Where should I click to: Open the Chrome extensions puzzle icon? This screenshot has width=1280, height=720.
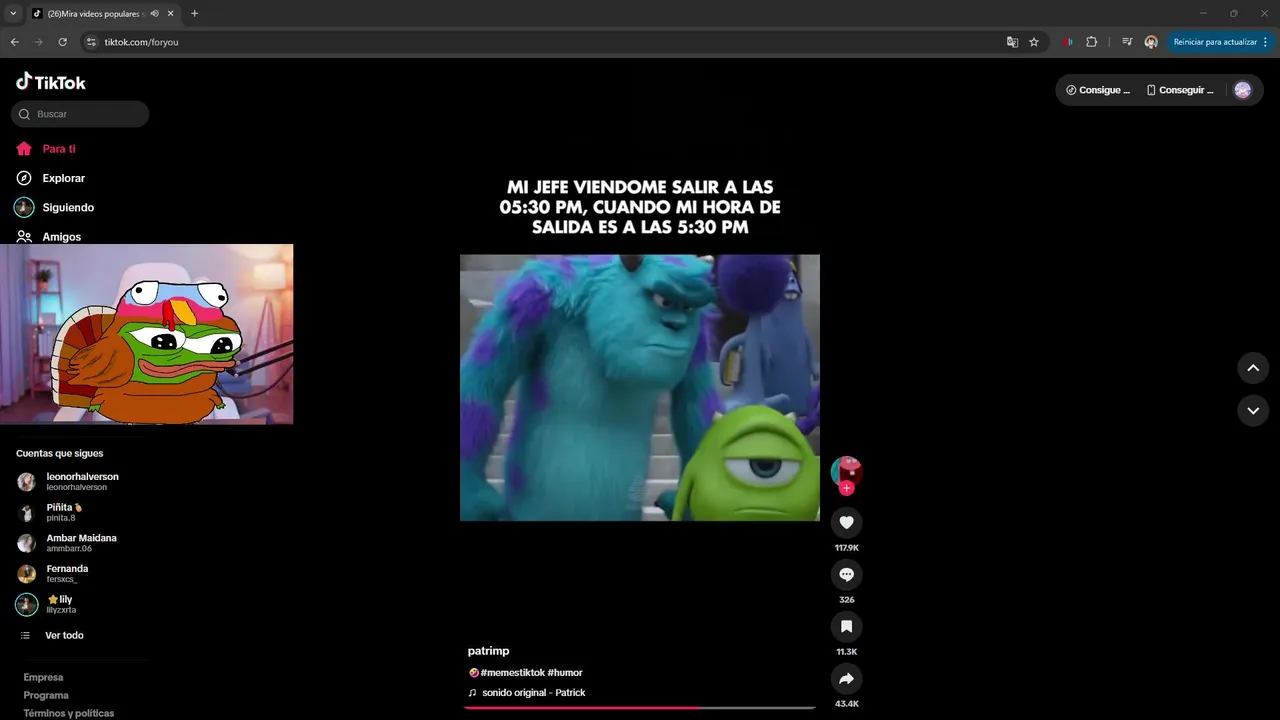[x=1091, y=42]
